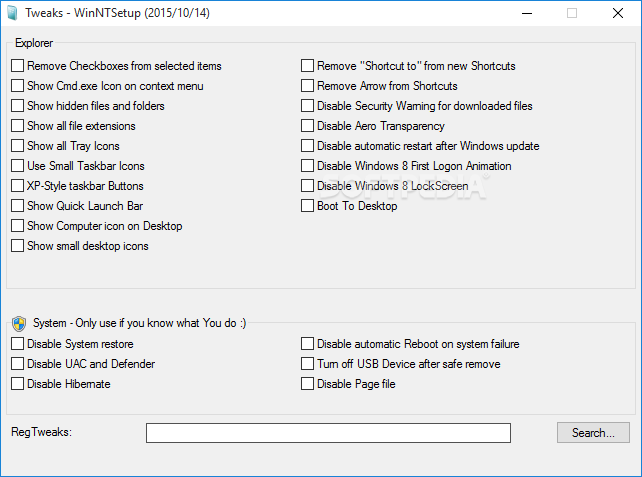This screenshot has width=642, height=477.
Task: Open the Search... file browser button
Action: click(x=593, y=433)
